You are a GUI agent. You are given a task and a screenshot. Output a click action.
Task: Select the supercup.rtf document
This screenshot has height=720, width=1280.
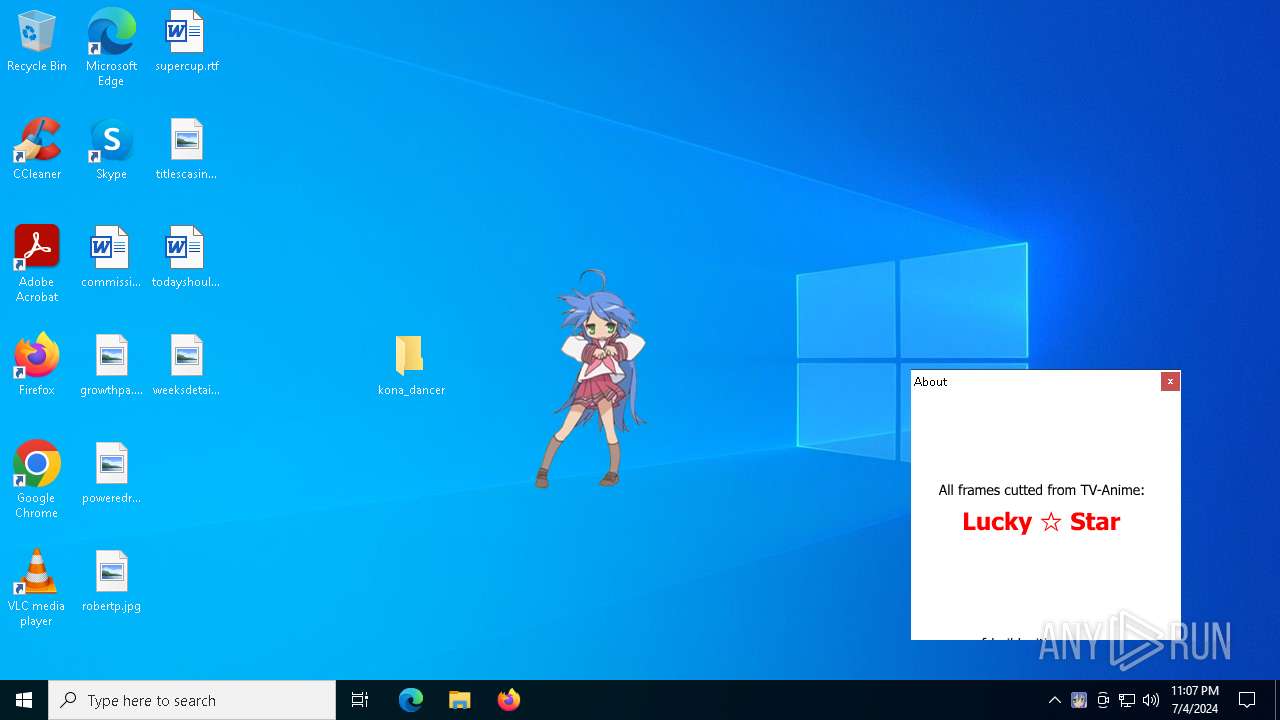tap(186, 42)
